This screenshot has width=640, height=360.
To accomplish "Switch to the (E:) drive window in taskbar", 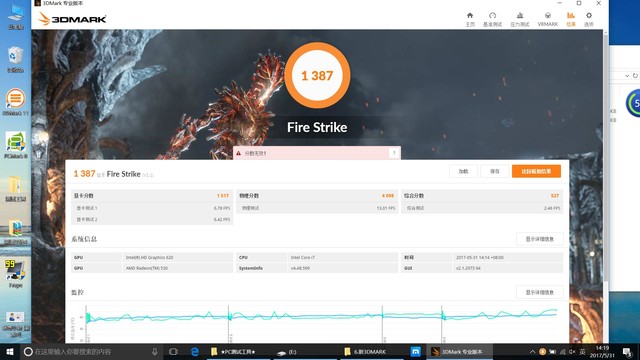I will [x=304, y=351].
